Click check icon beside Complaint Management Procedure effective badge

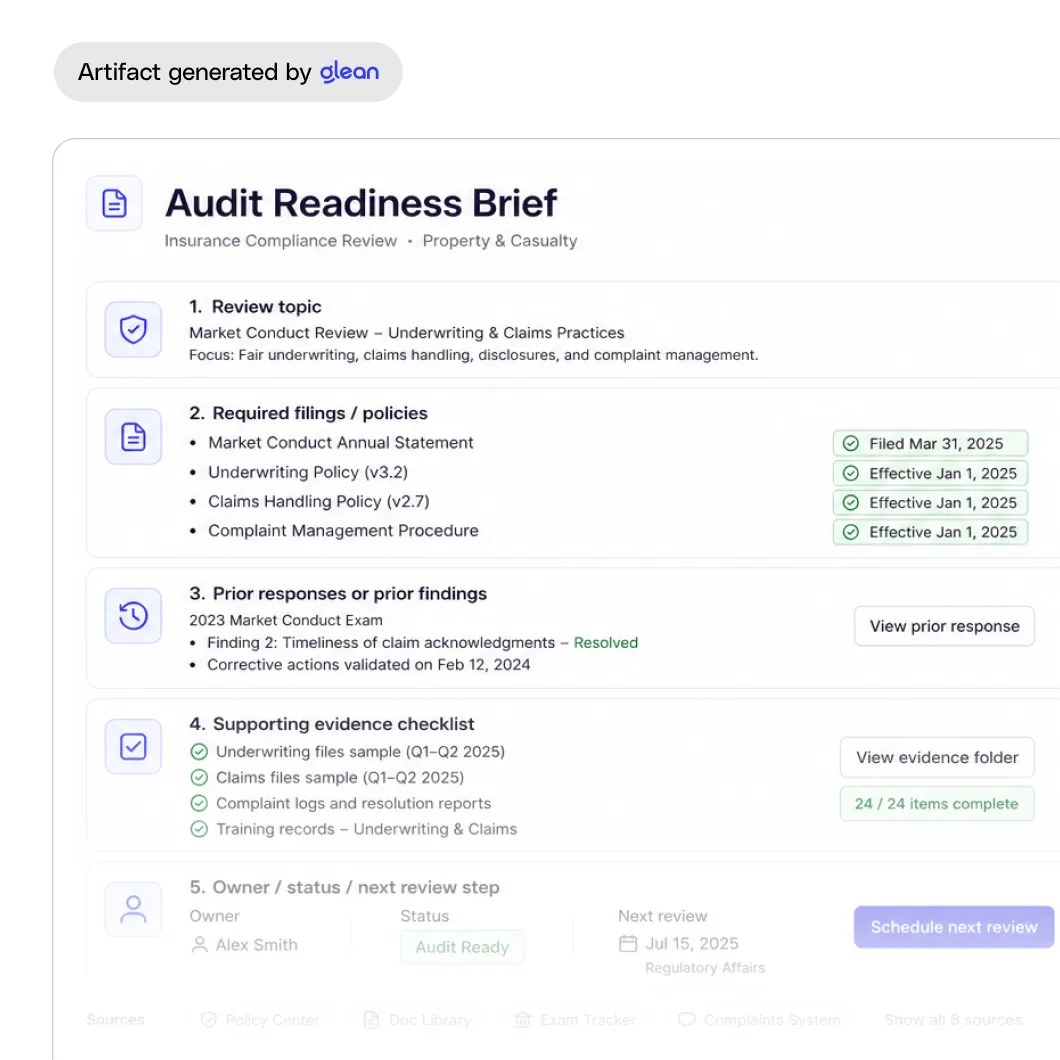click(851, 532)
